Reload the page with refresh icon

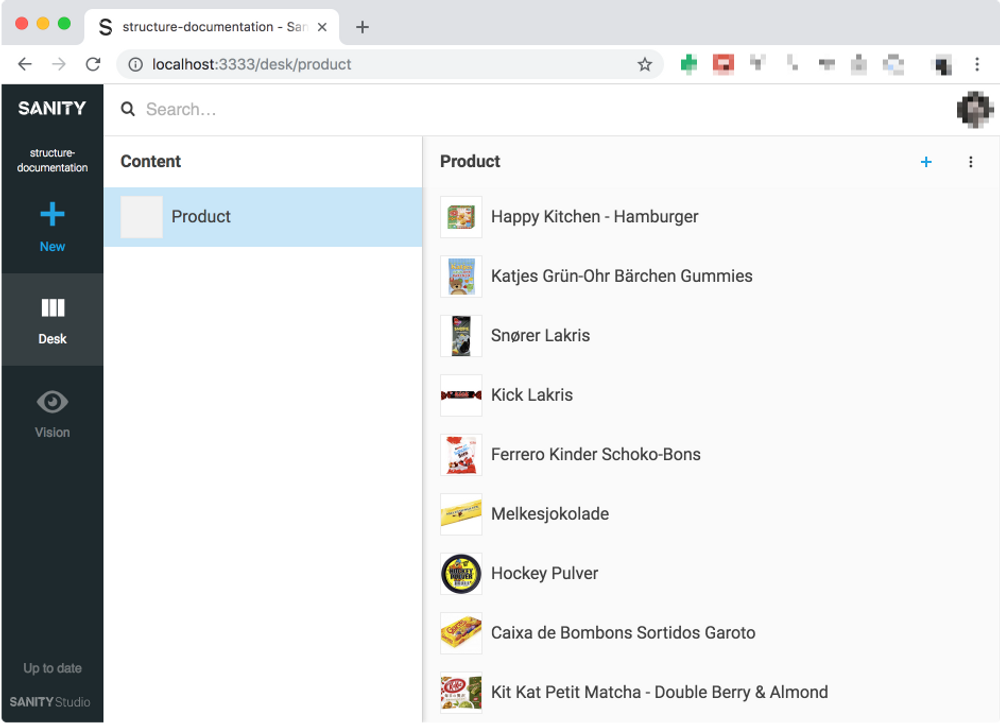tap(93, 65)
